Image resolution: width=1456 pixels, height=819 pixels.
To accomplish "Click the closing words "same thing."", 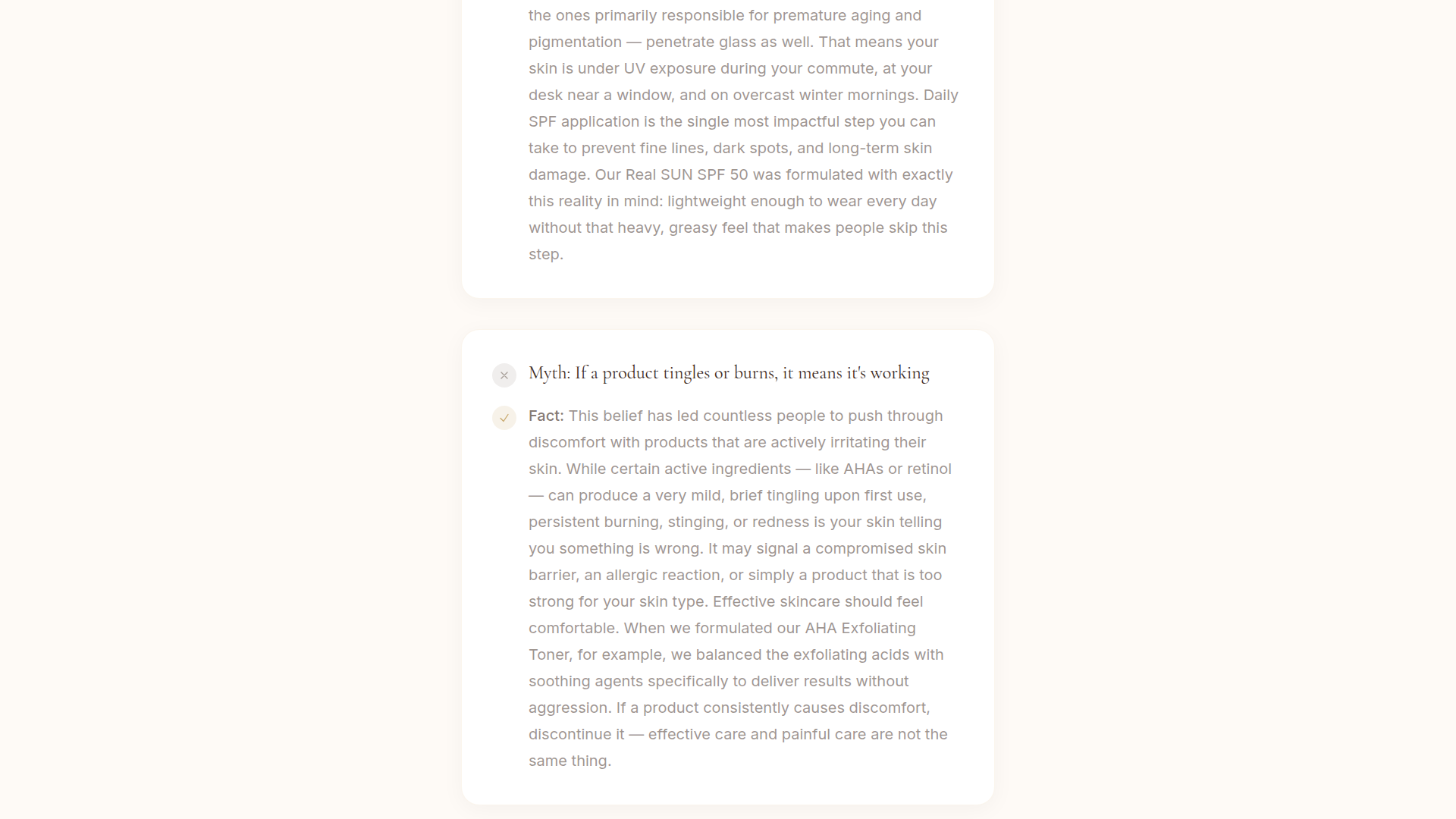I will [x=570, y=761].
